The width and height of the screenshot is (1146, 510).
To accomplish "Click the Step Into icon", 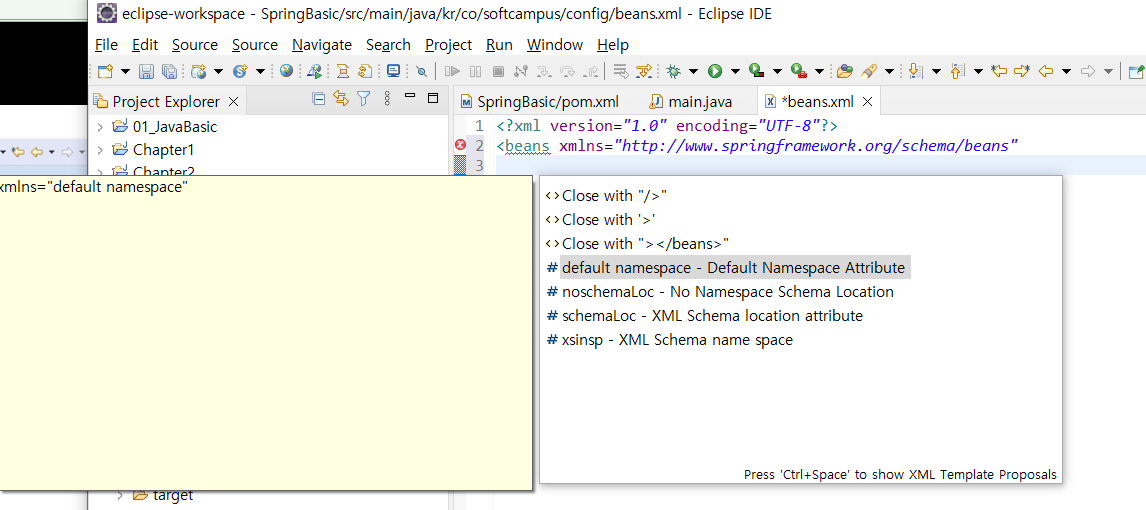I will (x=544, y=71).
